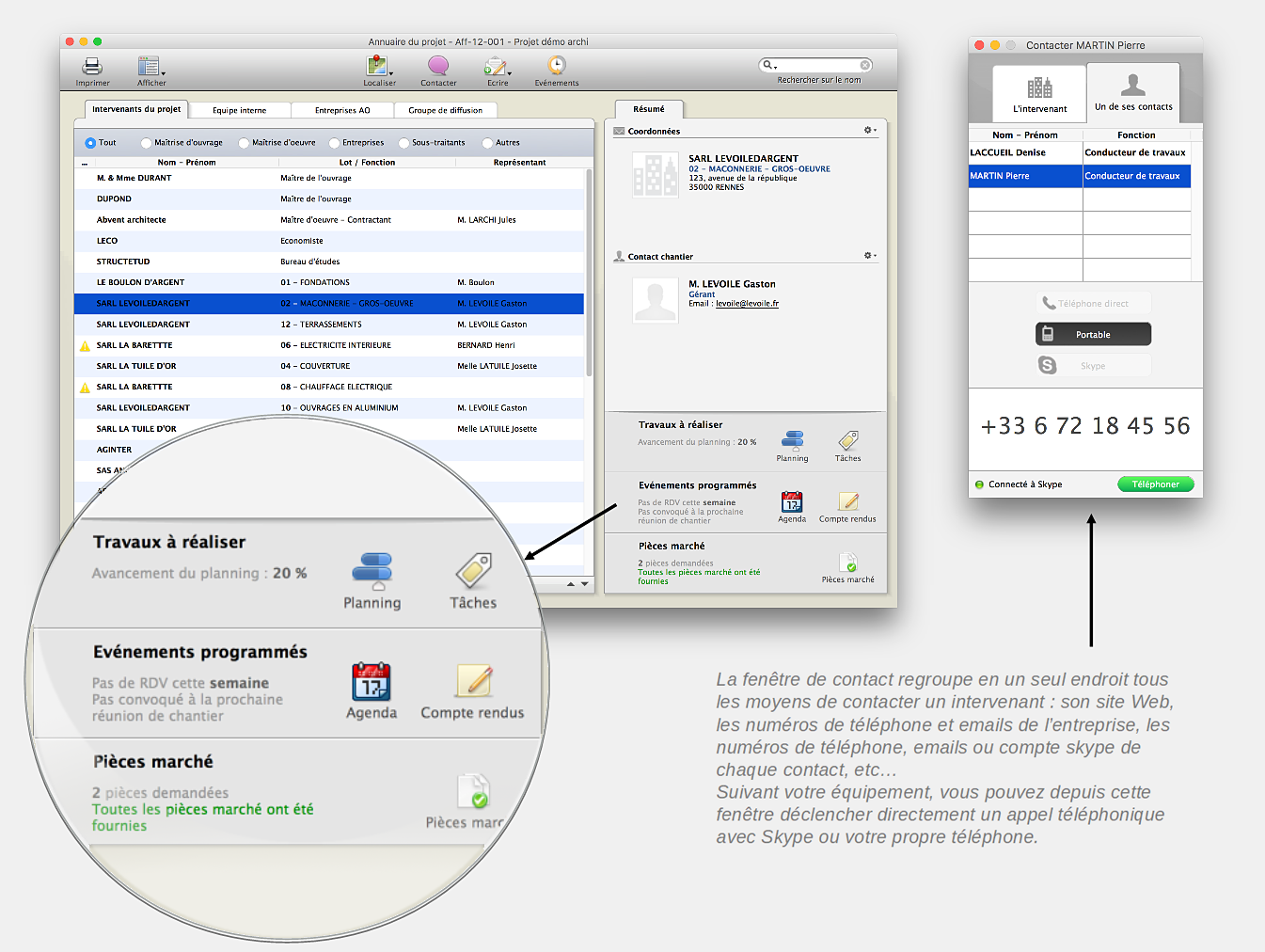This screenshot has width=1265, height=952.
Task: Click the green Connecté à Skype status dot
Action: [x=980, y=484]
